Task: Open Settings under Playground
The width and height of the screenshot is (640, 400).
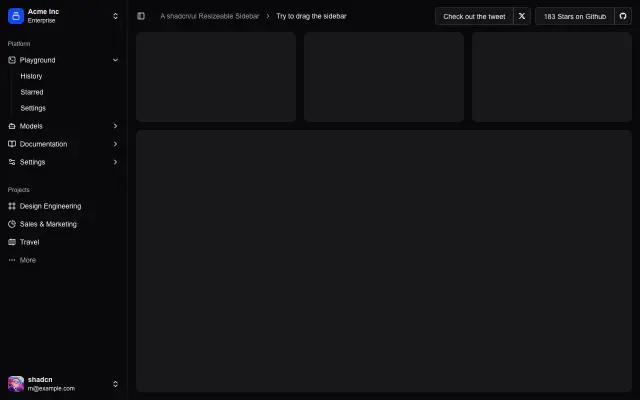Action: (33, 108)
